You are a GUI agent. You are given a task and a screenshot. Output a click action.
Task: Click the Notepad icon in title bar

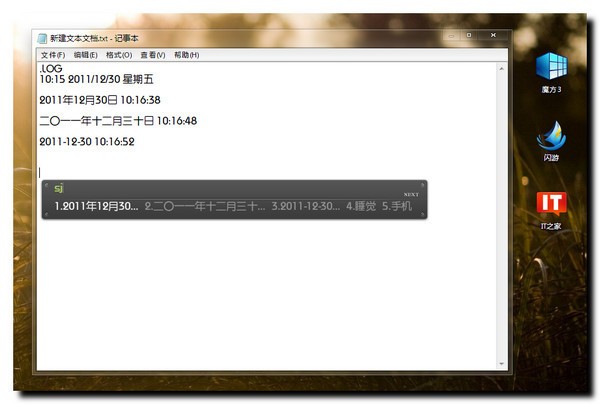tap(42, 38)
